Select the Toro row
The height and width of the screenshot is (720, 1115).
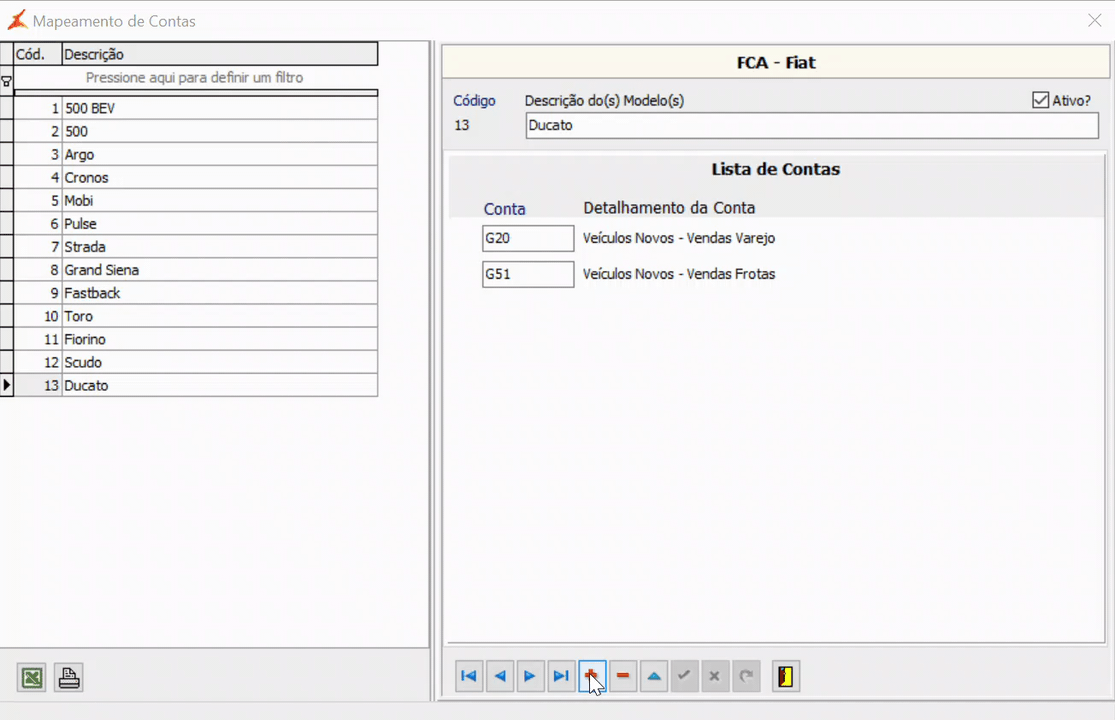(x=196, y=316)
